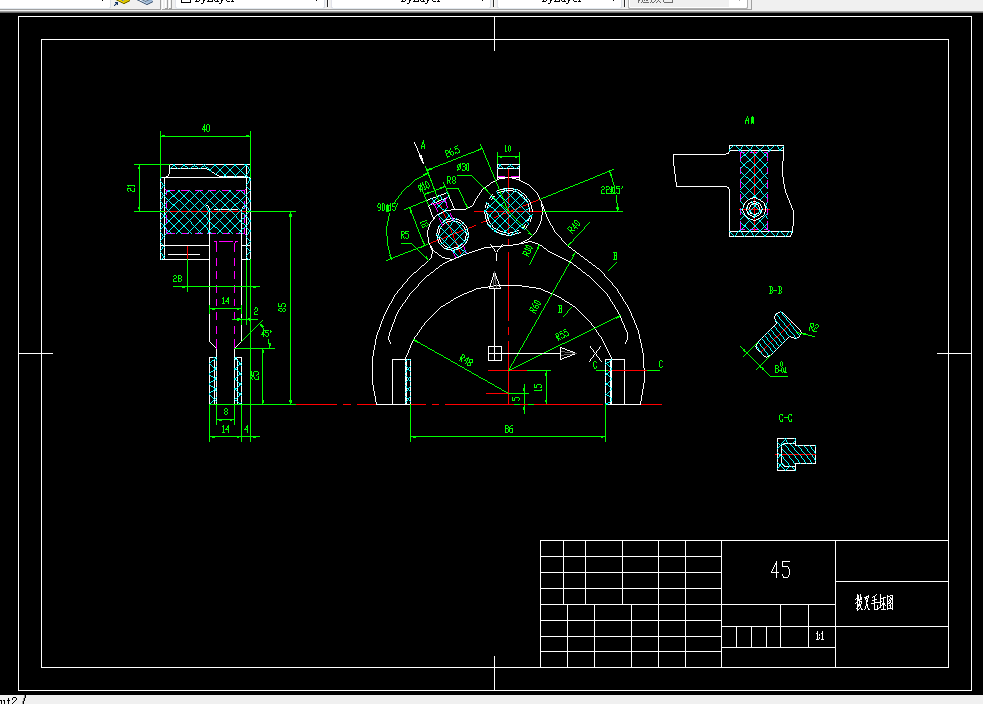Select the R5 radius label
This screenshot has height=704, width=983.
tap(405, 235)
